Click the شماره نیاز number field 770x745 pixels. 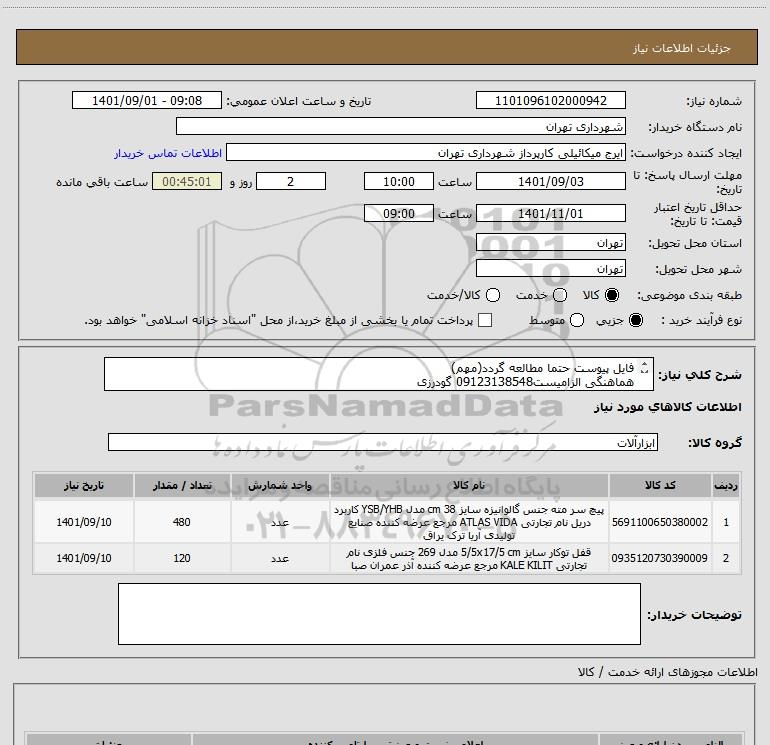click(x=550, y=100)
